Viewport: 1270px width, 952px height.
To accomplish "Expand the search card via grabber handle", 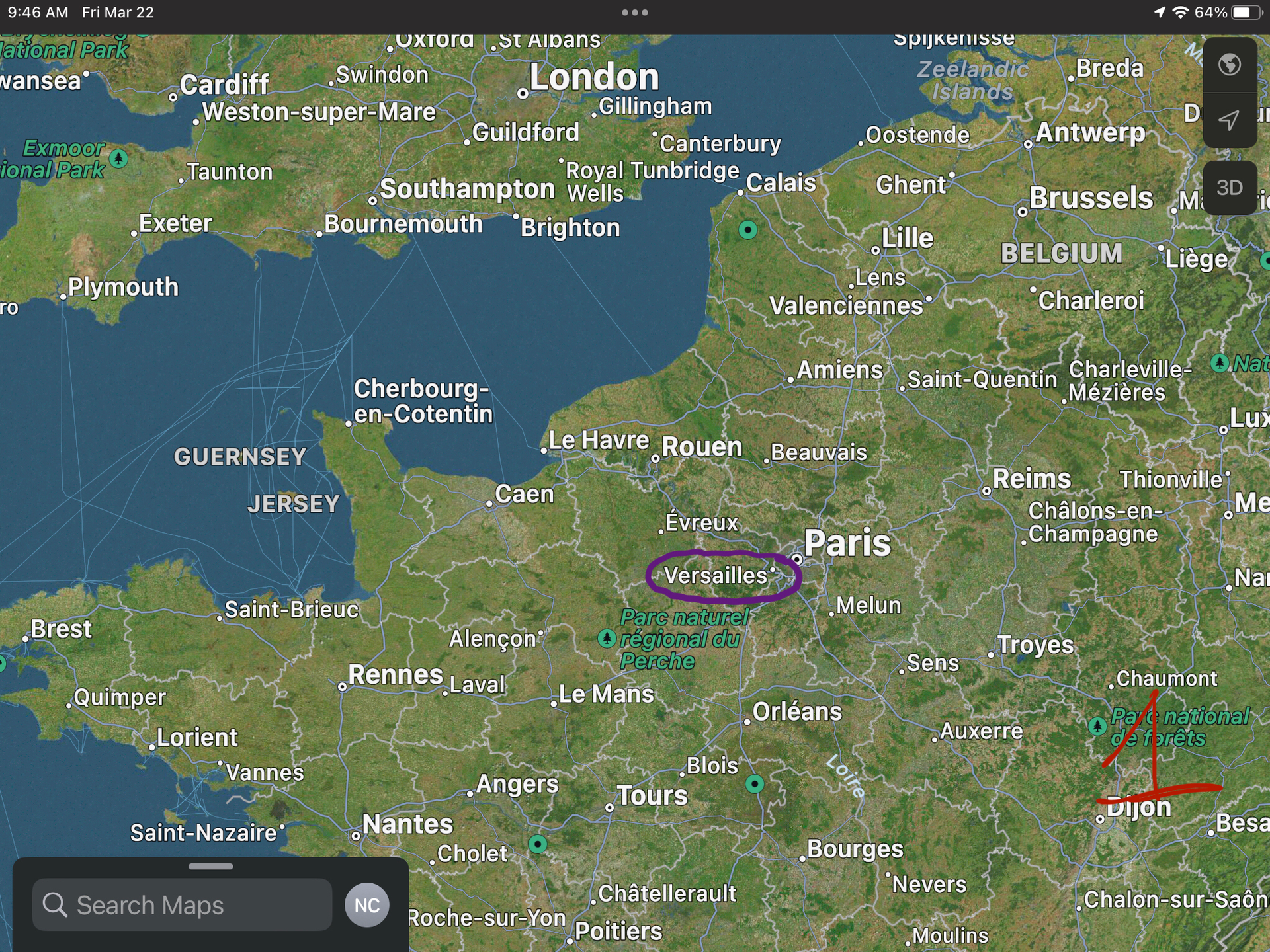I will 210,867.
